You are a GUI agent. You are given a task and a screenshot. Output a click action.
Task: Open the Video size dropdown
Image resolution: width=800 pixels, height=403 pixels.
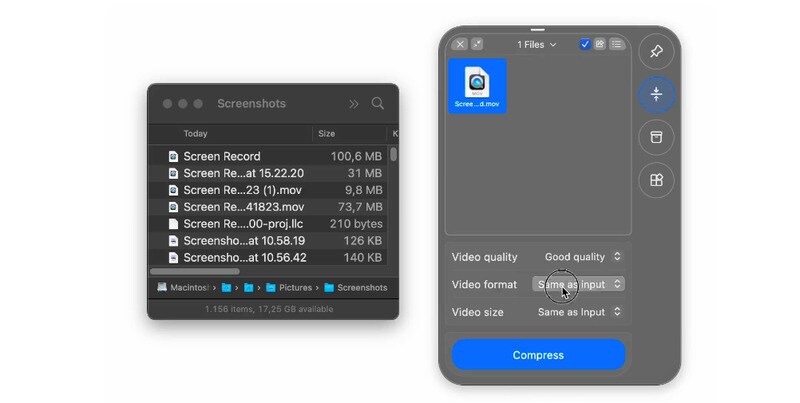[x=579, y=312]
